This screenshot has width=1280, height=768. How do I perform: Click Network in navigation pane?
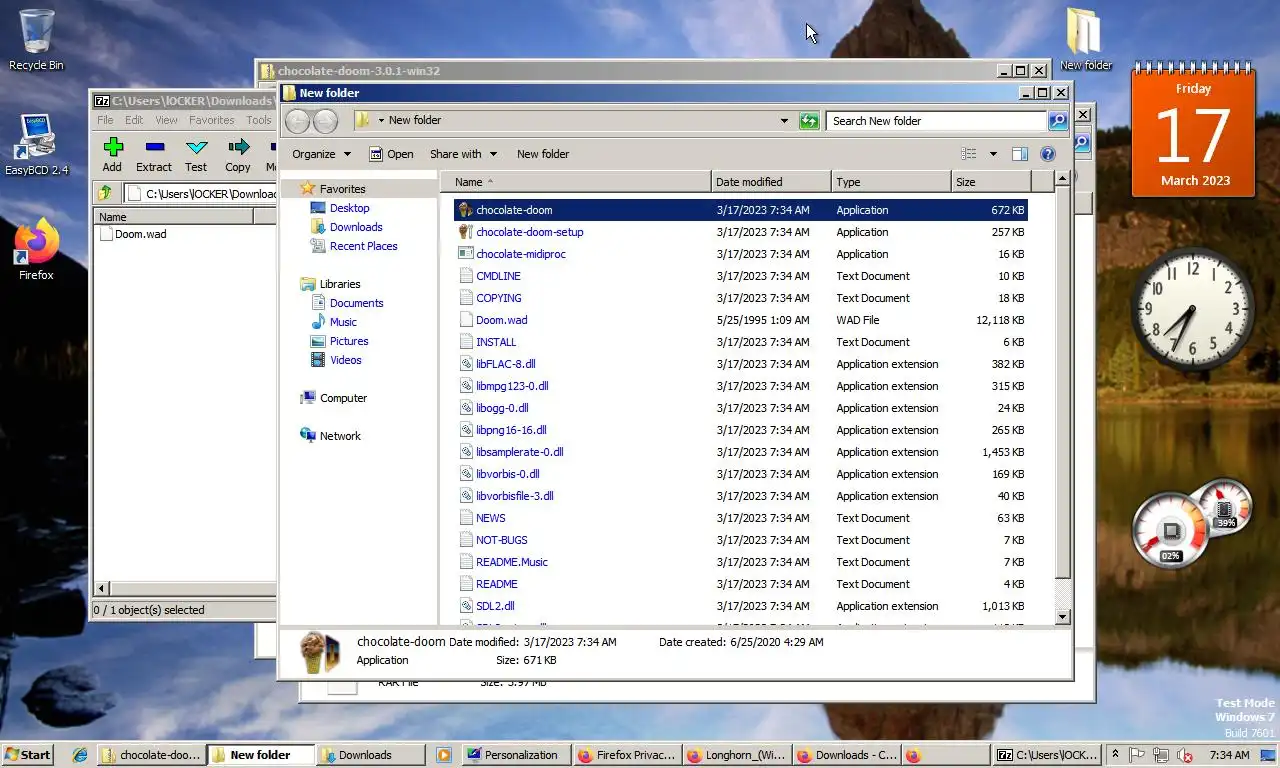point(340,436)
